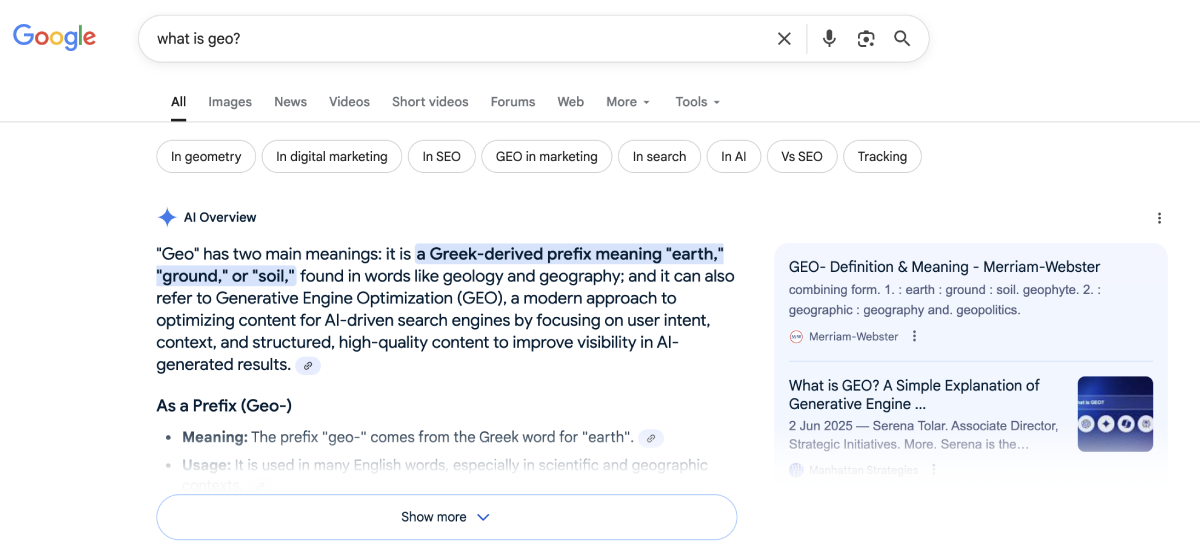Image resolution: width=1200 pixels, height=554 pixels.
Task: Click the Google logo
Action: click(x=54, y=38)
